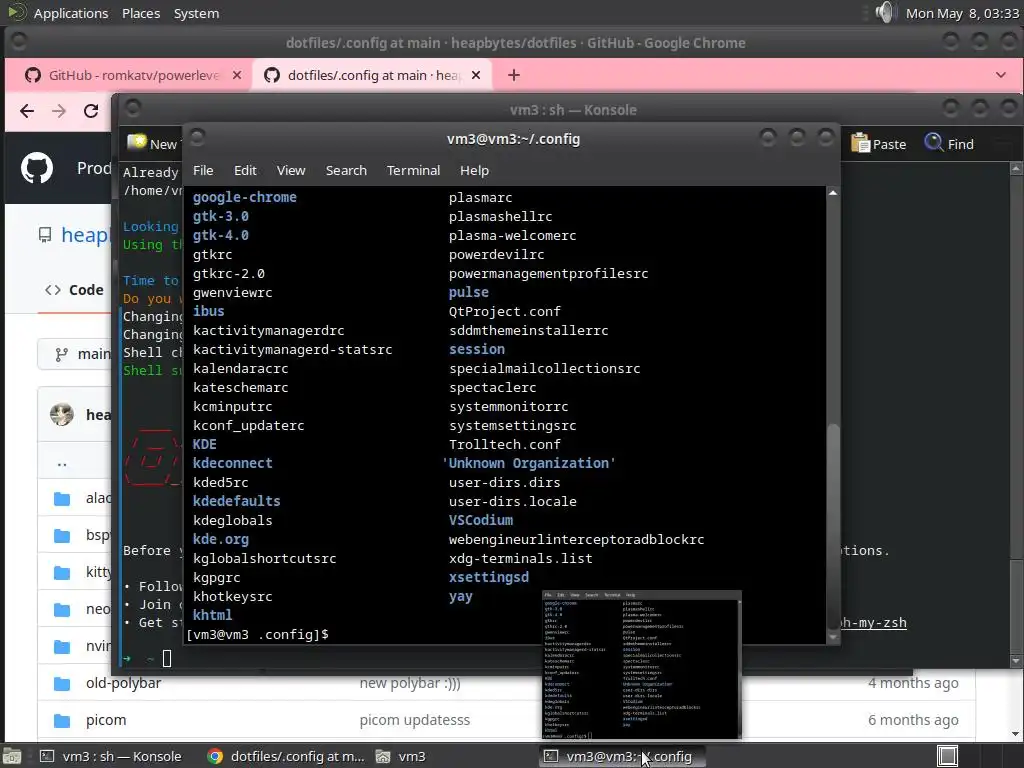Click the volume speaker icon in top panel
1024x768 pixels.
[886, 12]
